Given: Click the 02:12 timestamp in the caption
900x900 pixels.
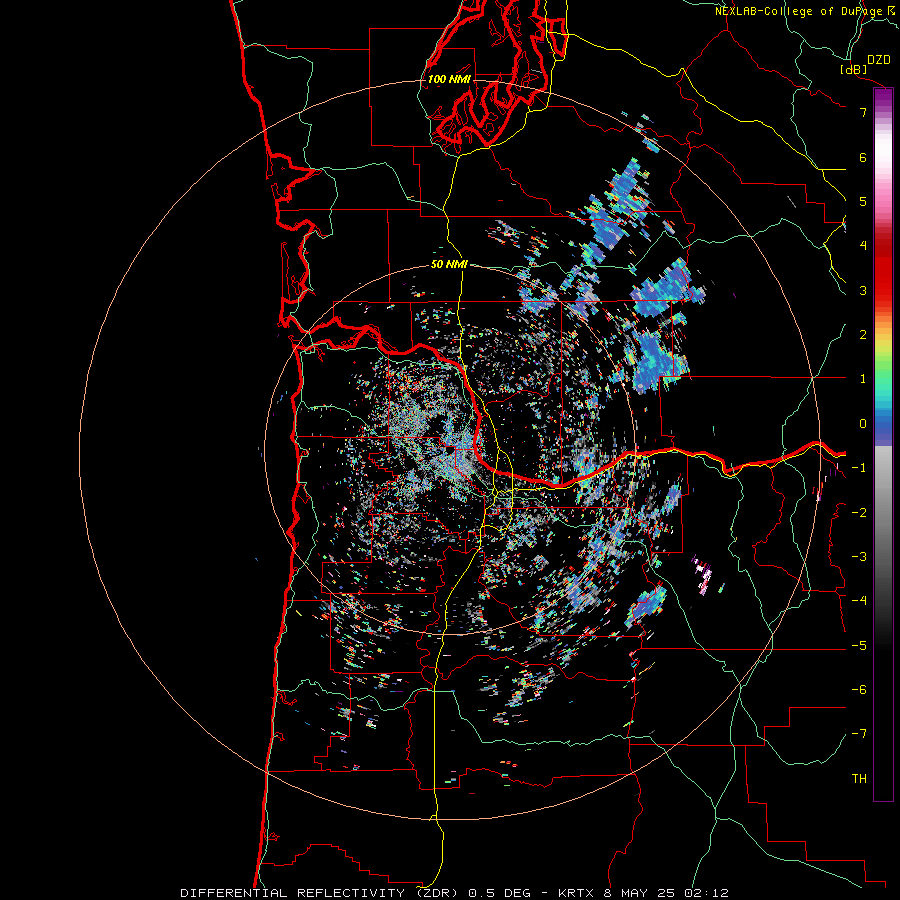Looking at the screenshot, I should click(x=707, y=893).
